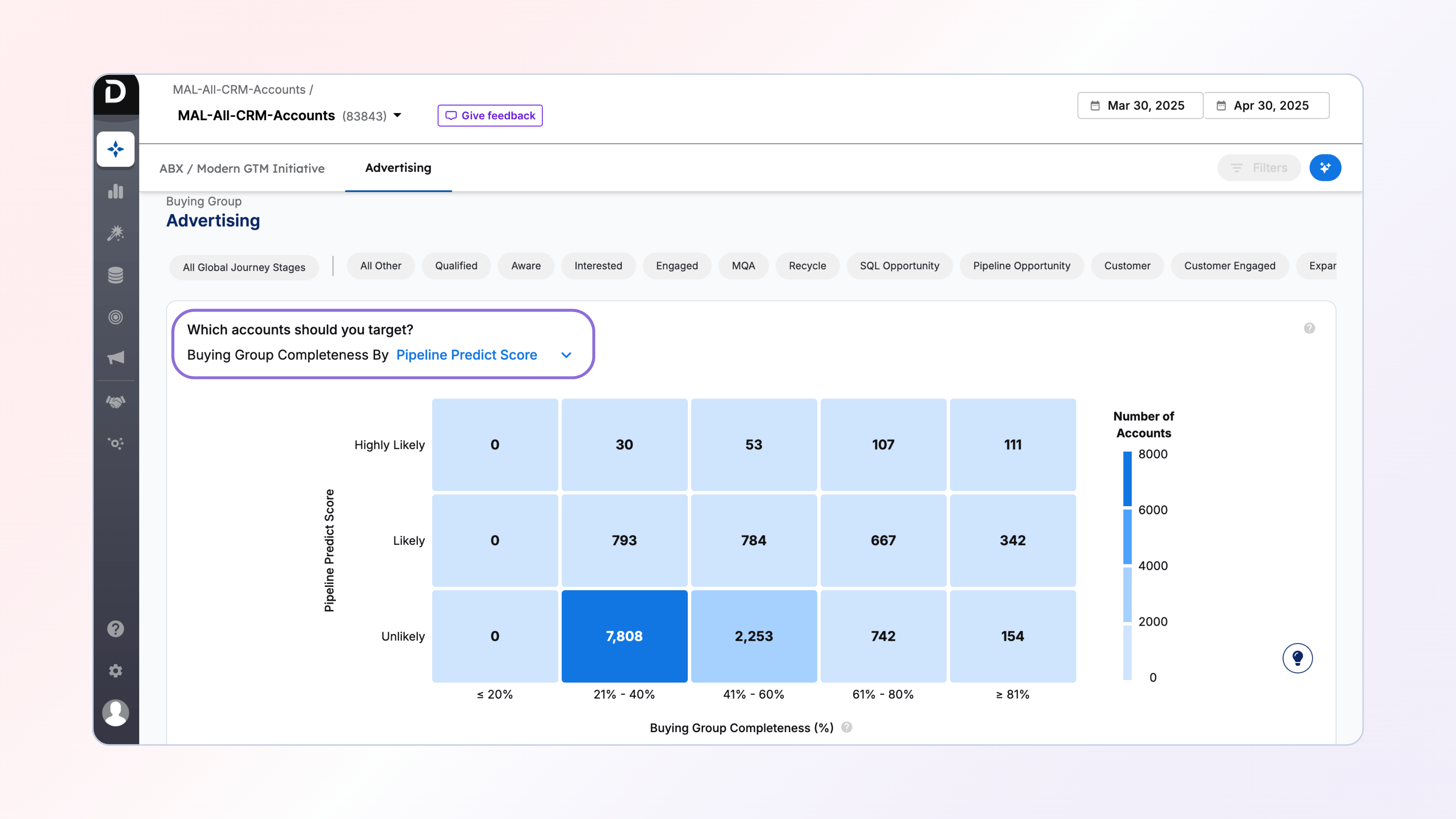Toggle the MQA journey stage chip

(x=743, y=266)
